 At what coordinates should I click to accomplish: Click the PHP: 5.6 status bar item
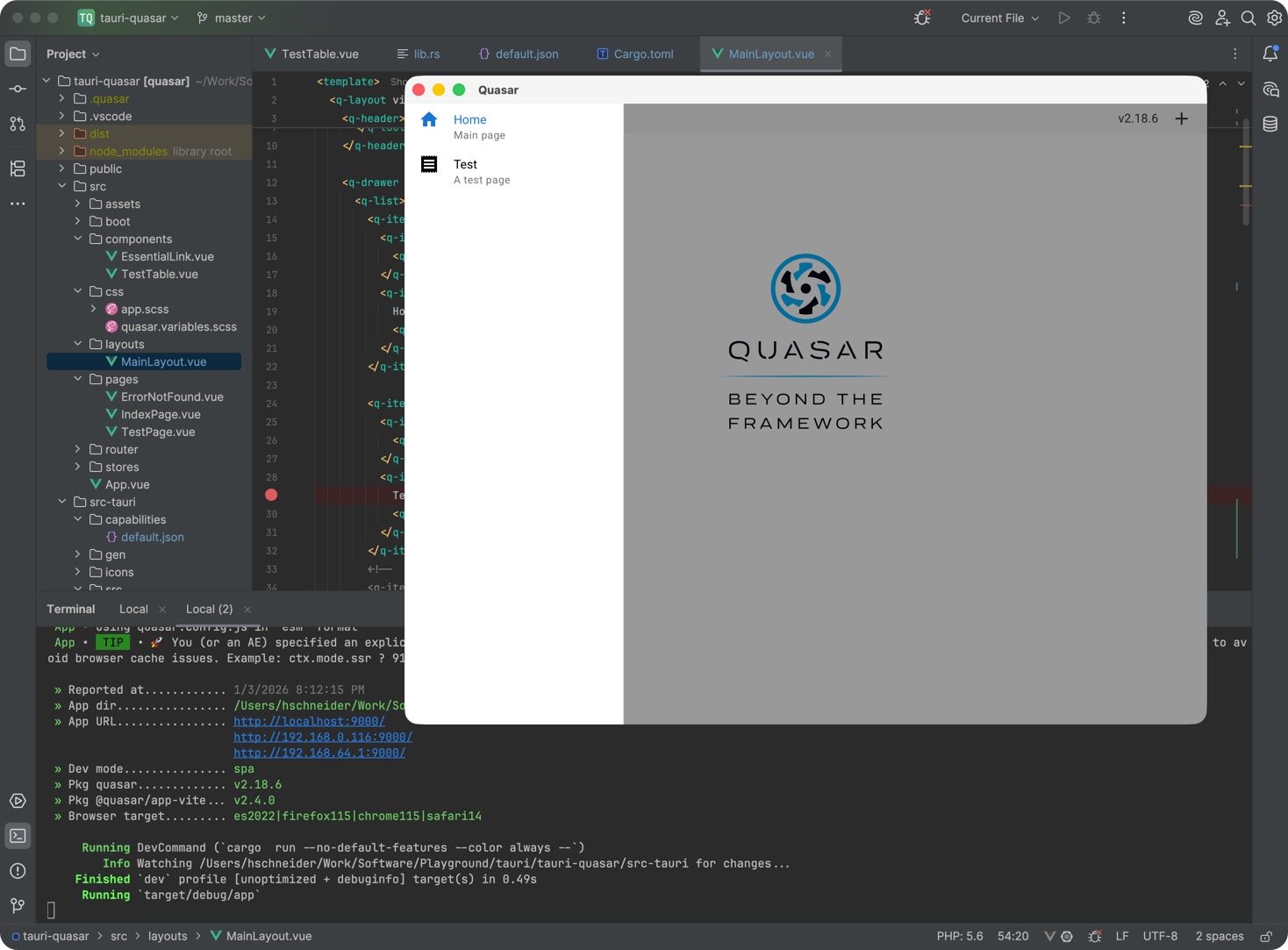(960, 936)
